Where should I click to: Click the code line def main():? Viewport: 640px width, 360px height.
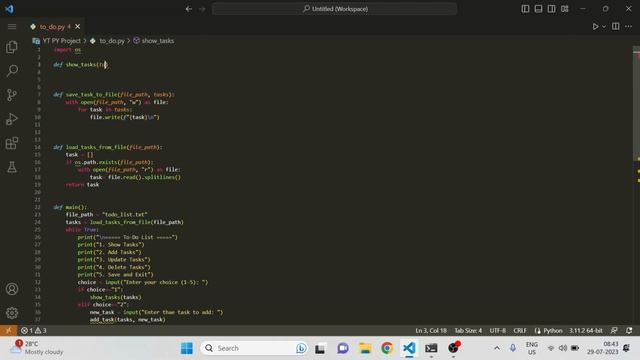[70, 207]
